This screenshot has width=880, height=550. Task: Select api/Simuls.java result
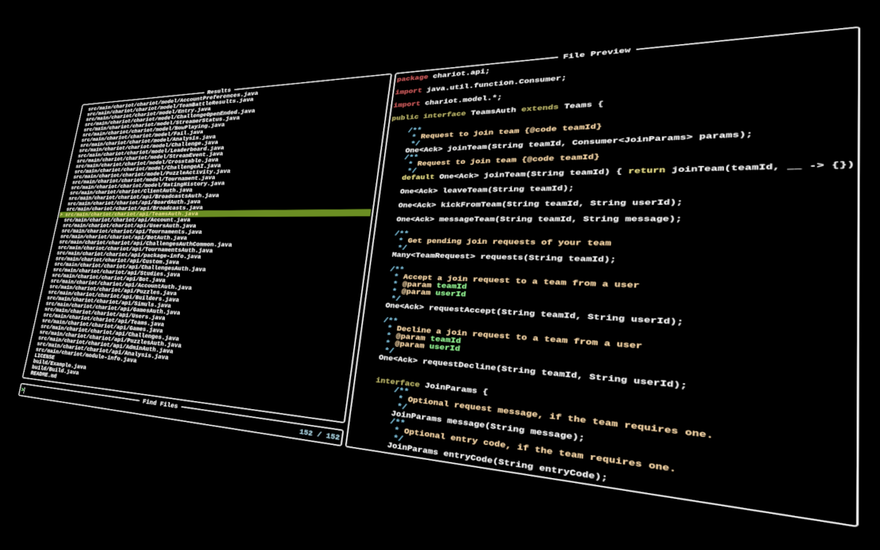(109, 304)
